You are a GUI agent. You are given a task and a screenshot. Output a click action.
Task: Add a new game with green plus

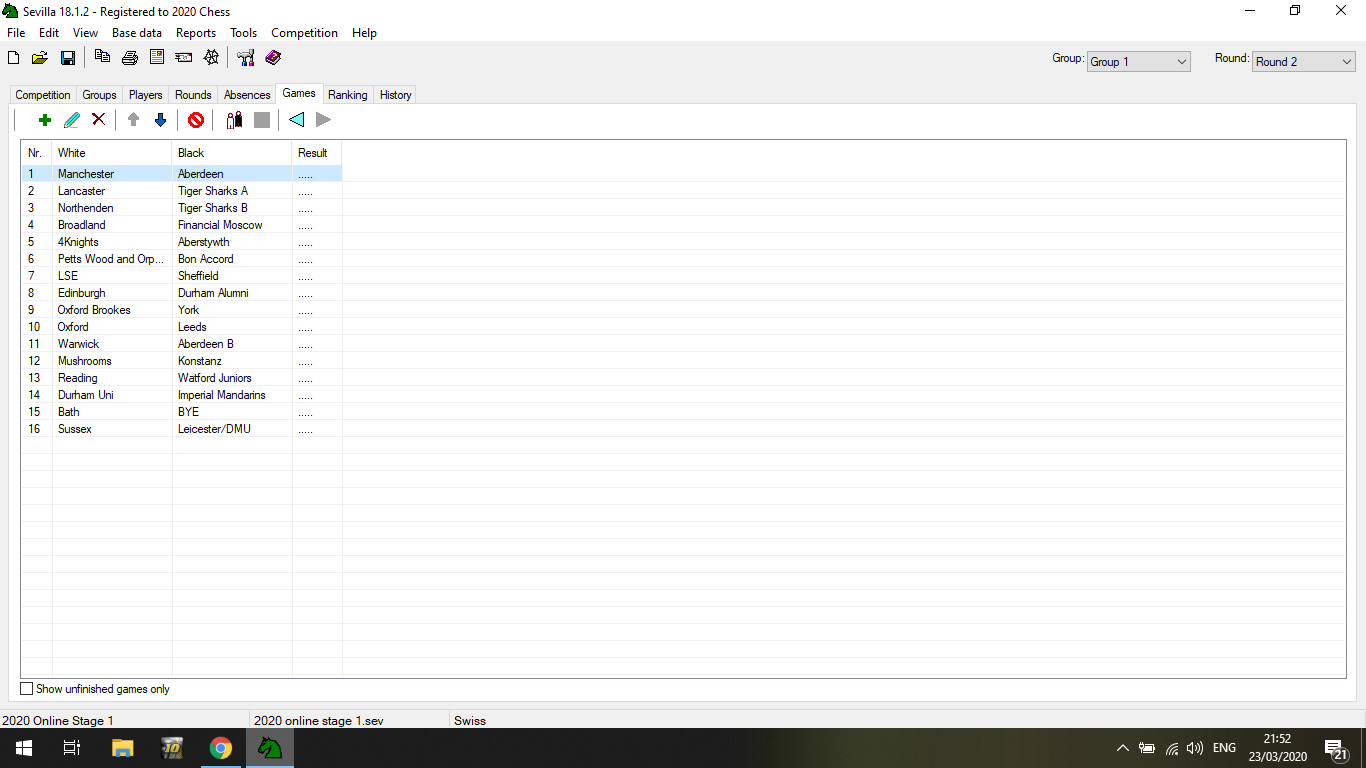pos(44,120)
